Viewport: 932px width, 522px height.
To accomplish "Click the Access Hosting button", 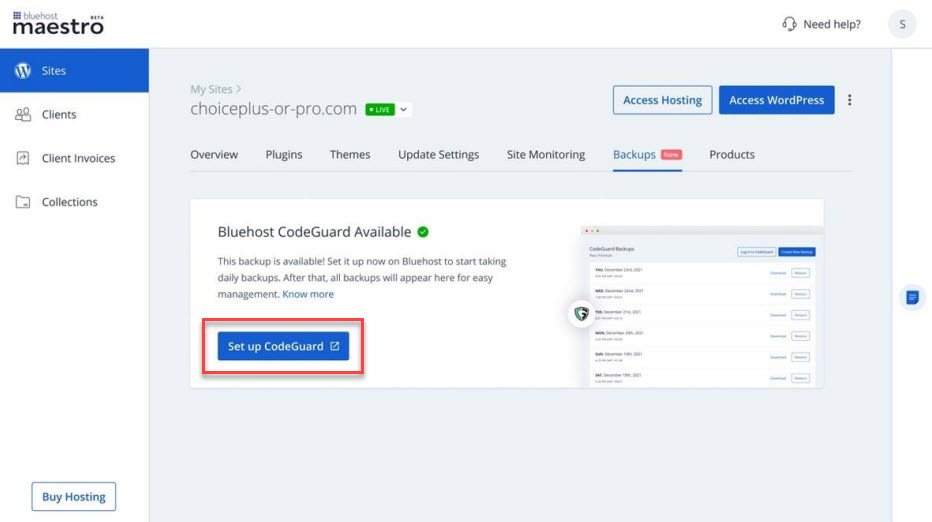I will pos(662,100).
